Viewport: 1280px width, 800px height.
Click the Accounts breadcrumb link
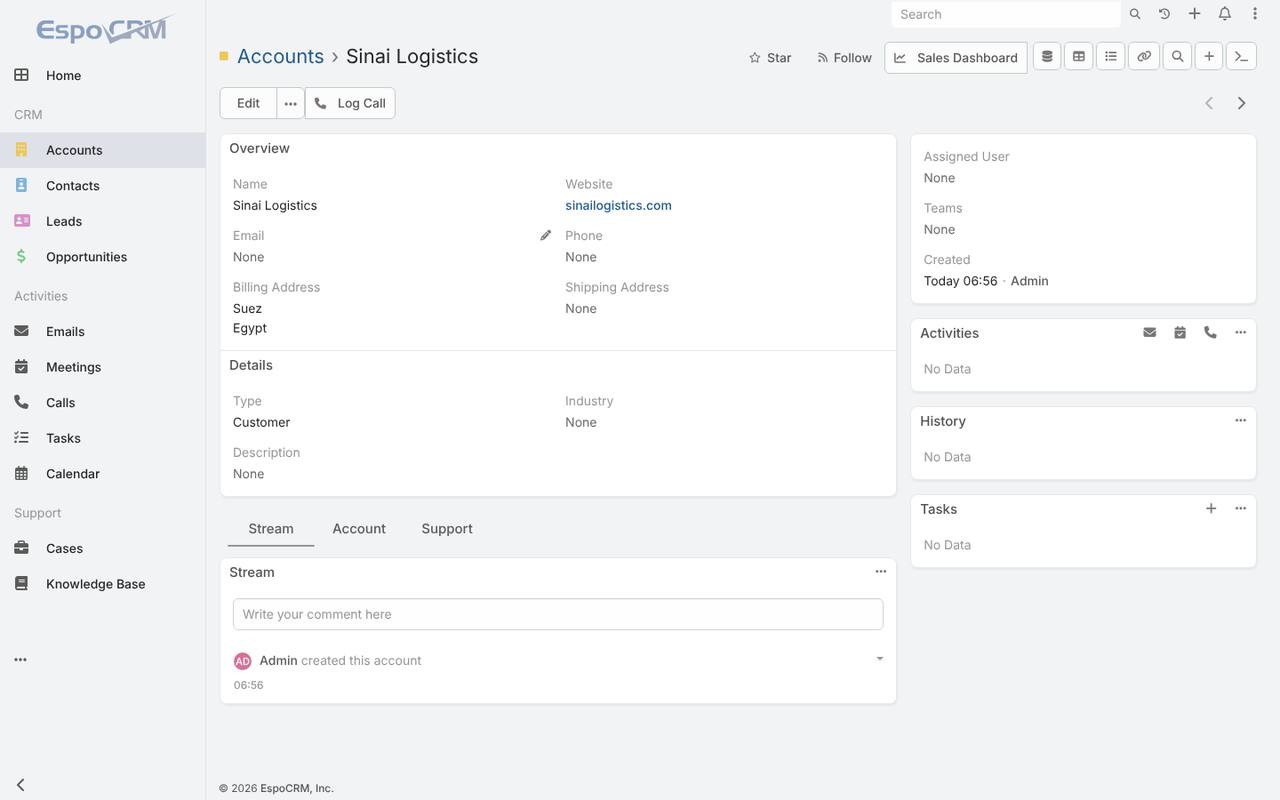(280, 56)
